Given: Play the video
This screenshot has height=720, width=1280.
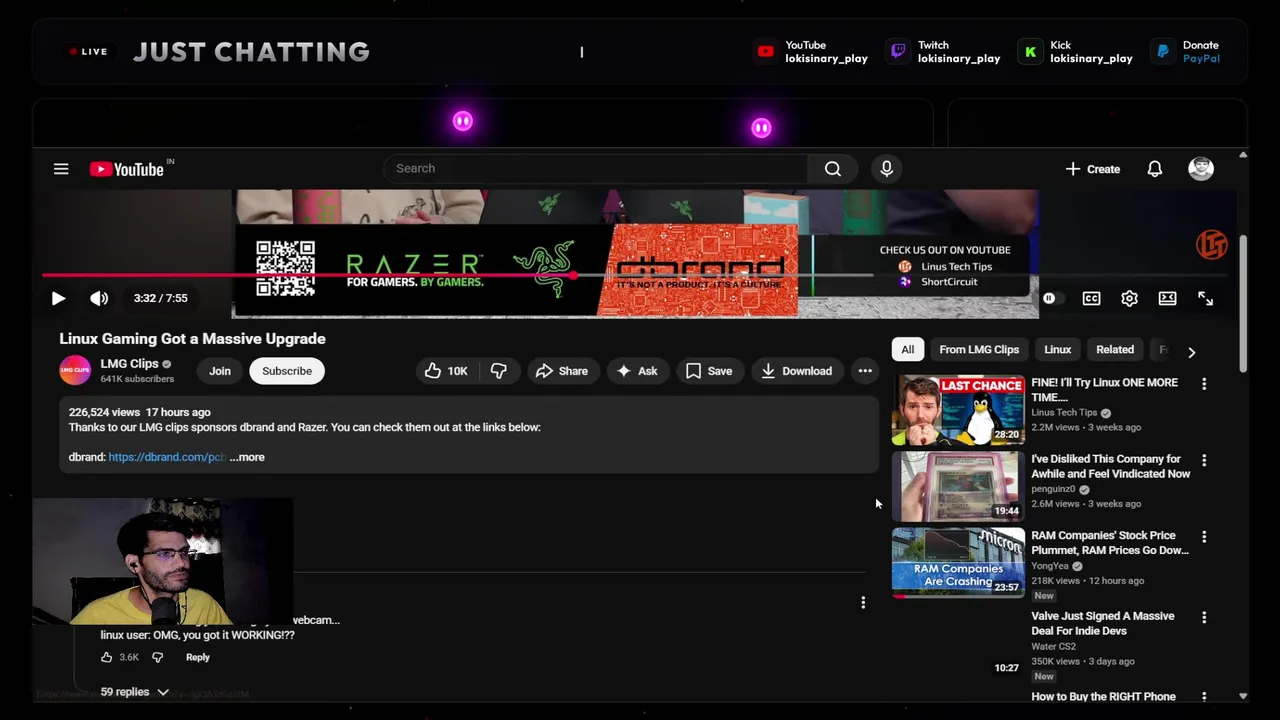Looking at the screenshot, I should pyautogui.click(x=58, y=298).
